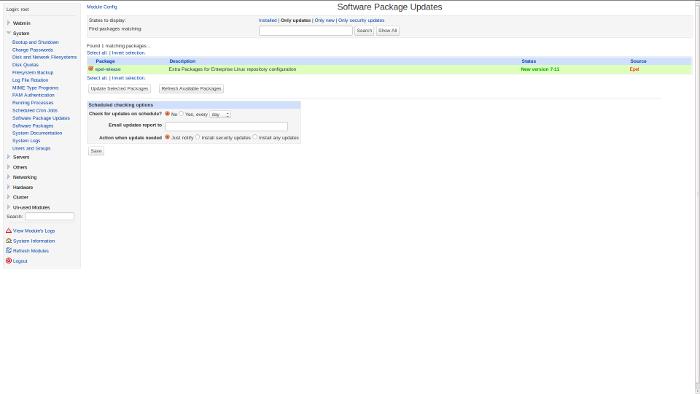Click the View Module's Logs warning icon
Image resolution: width=700 pixels, height=394 pixels.
coord(8,231)
